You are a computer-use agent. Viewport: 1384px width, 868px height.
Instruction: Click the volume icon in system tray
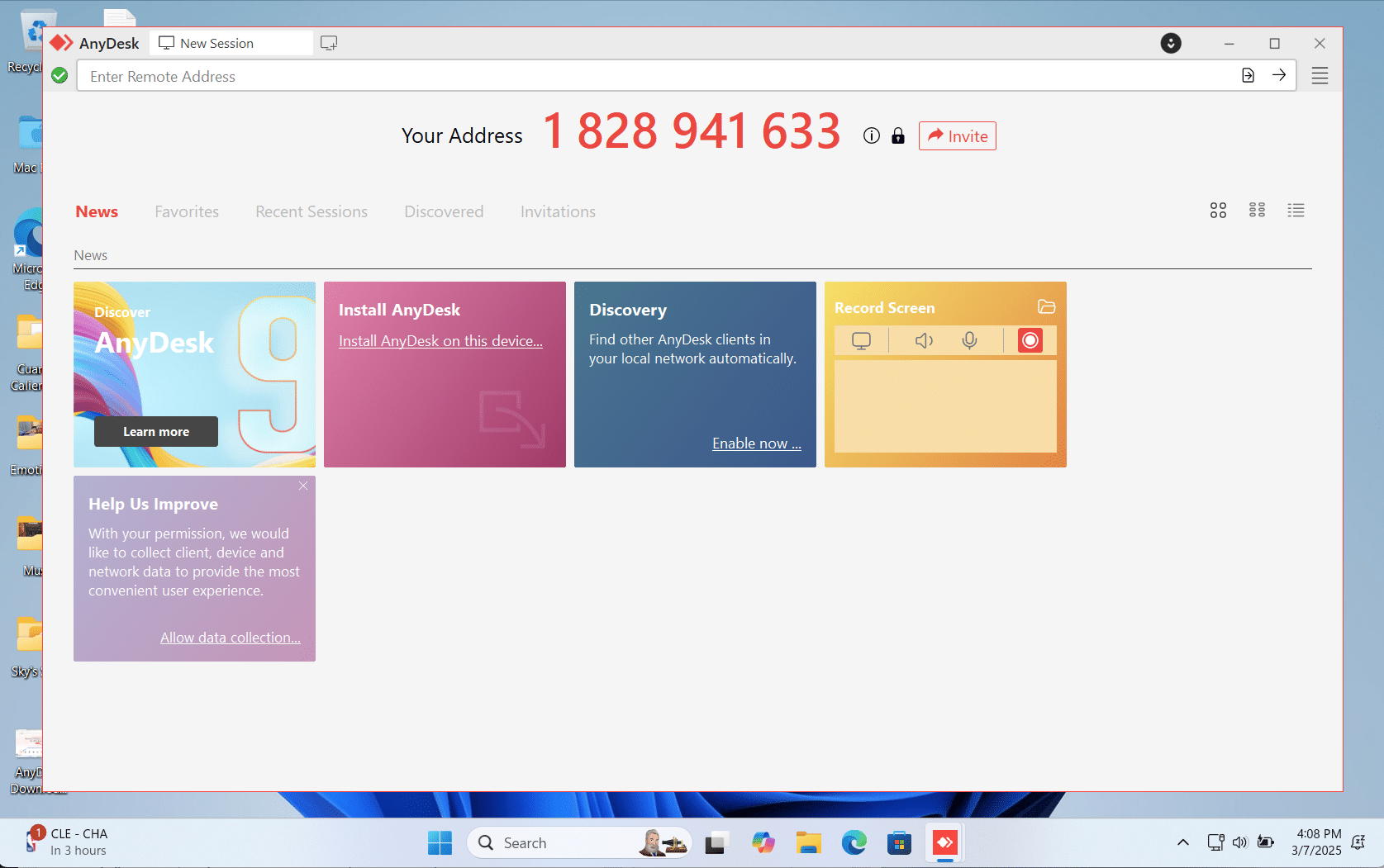[x=1239, y=842]
